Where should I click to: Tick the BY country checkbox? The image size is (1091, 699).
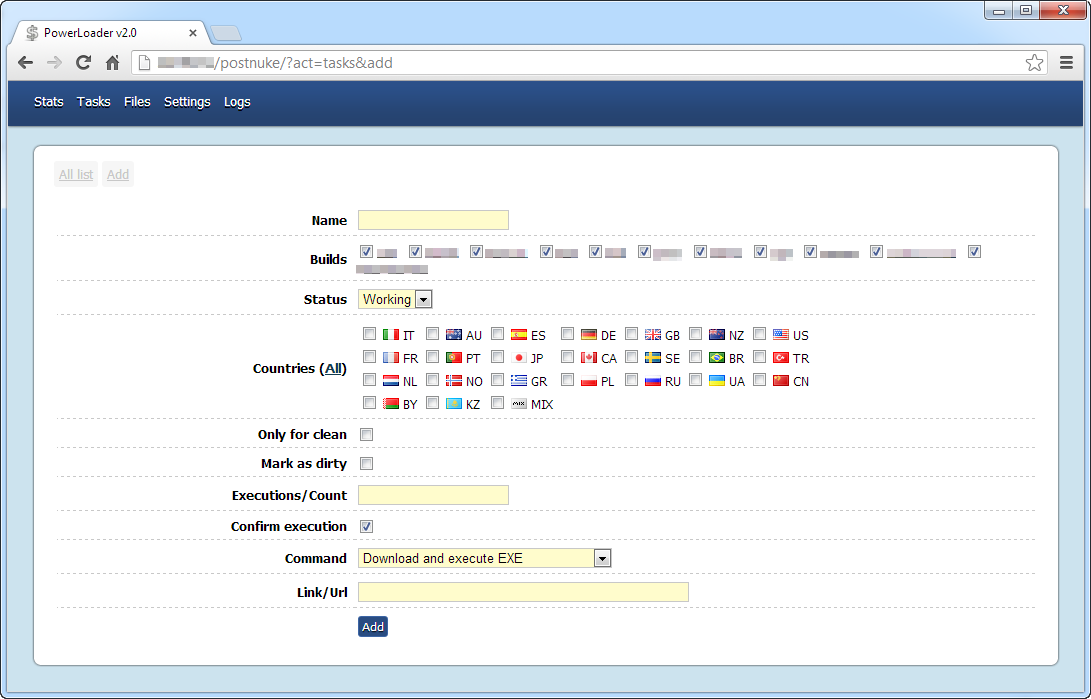coord(369,403)
